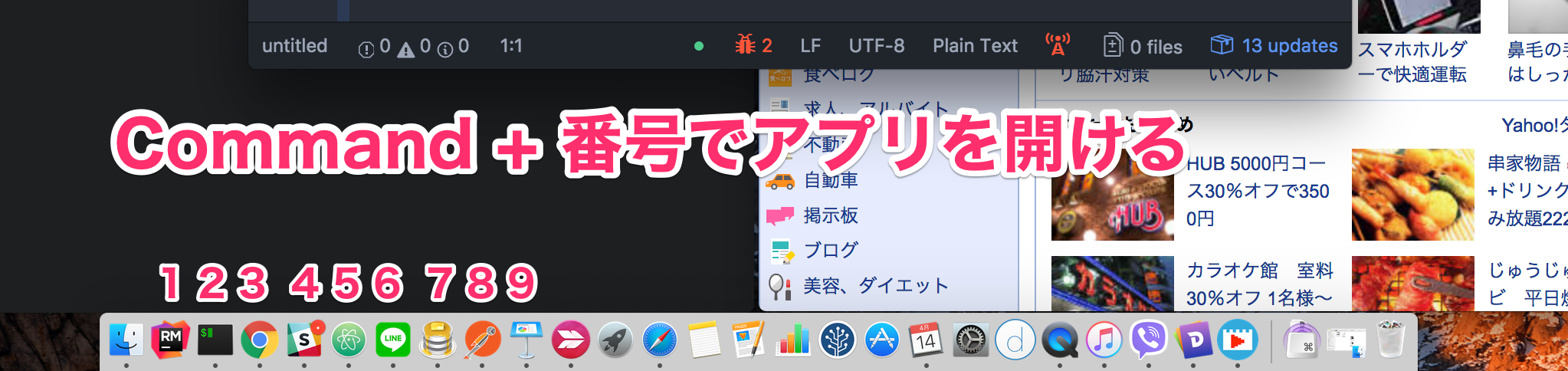1568x371 pixels.
Task: Click the green status dot indicator
Action: coord(698,46)
